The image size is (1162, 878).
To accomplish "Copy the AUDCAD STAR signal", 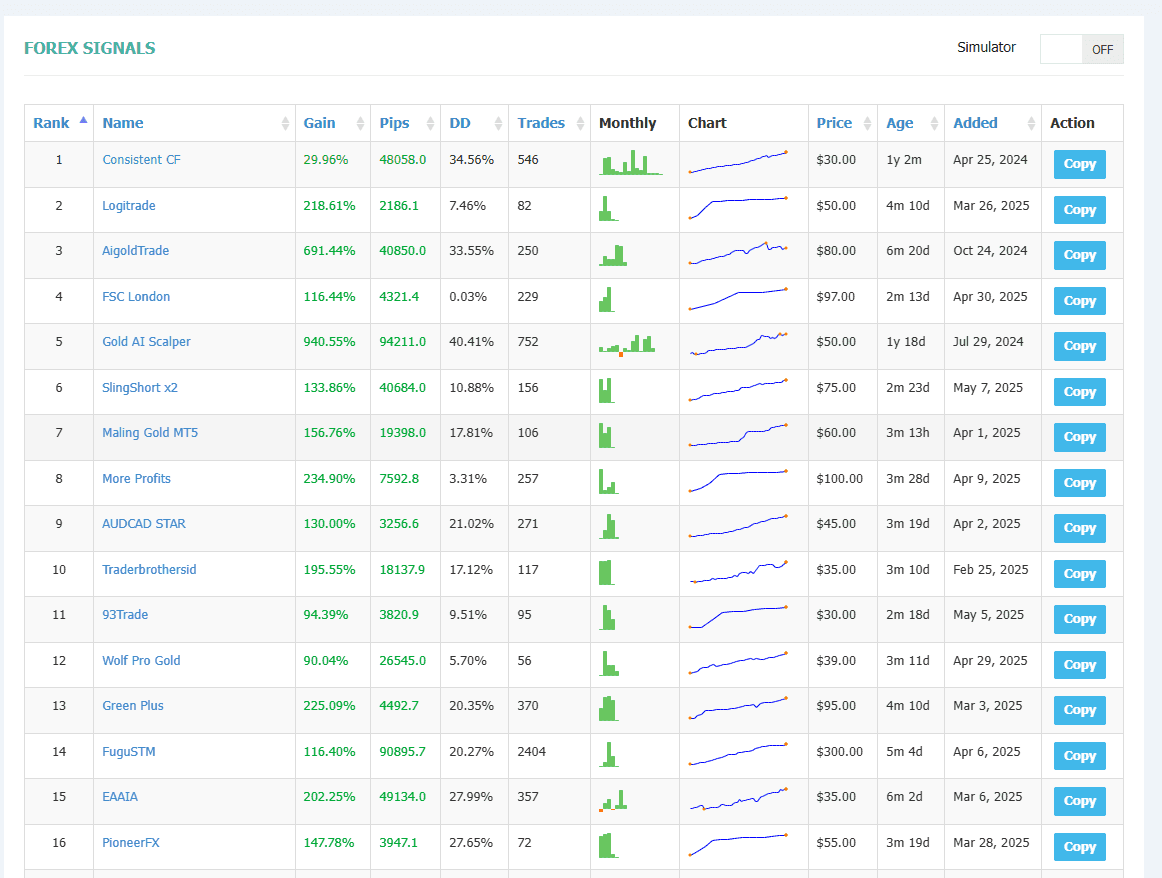I will point(1080,528).
